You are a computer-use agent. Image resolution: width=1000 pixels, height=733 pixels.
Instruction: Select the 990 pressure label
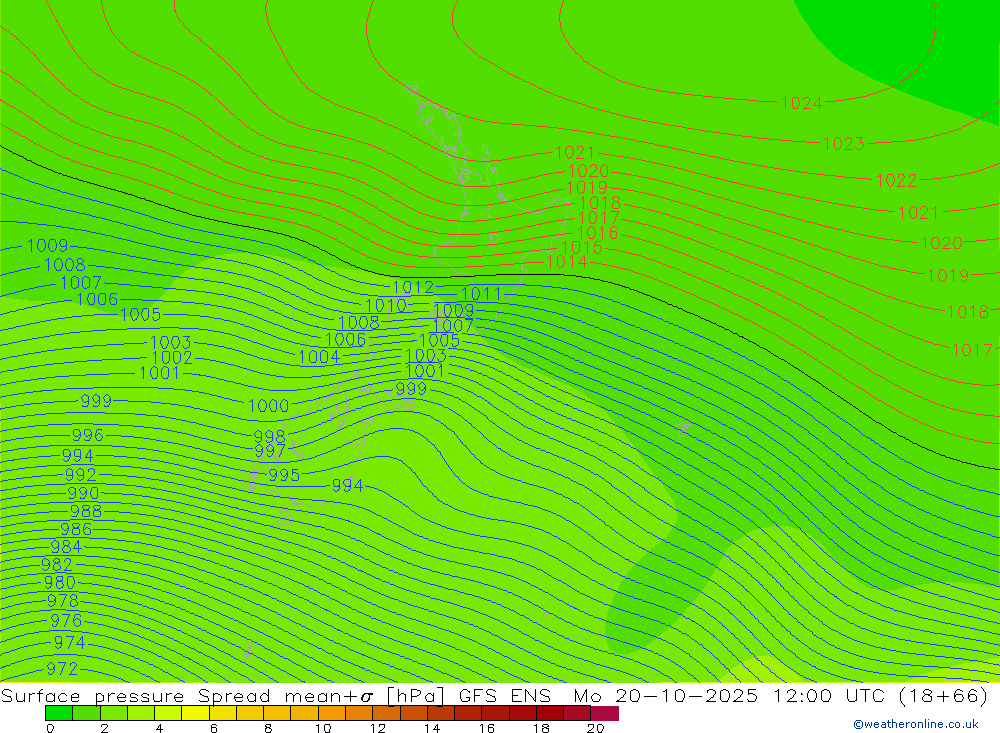[x=83, y=493]
